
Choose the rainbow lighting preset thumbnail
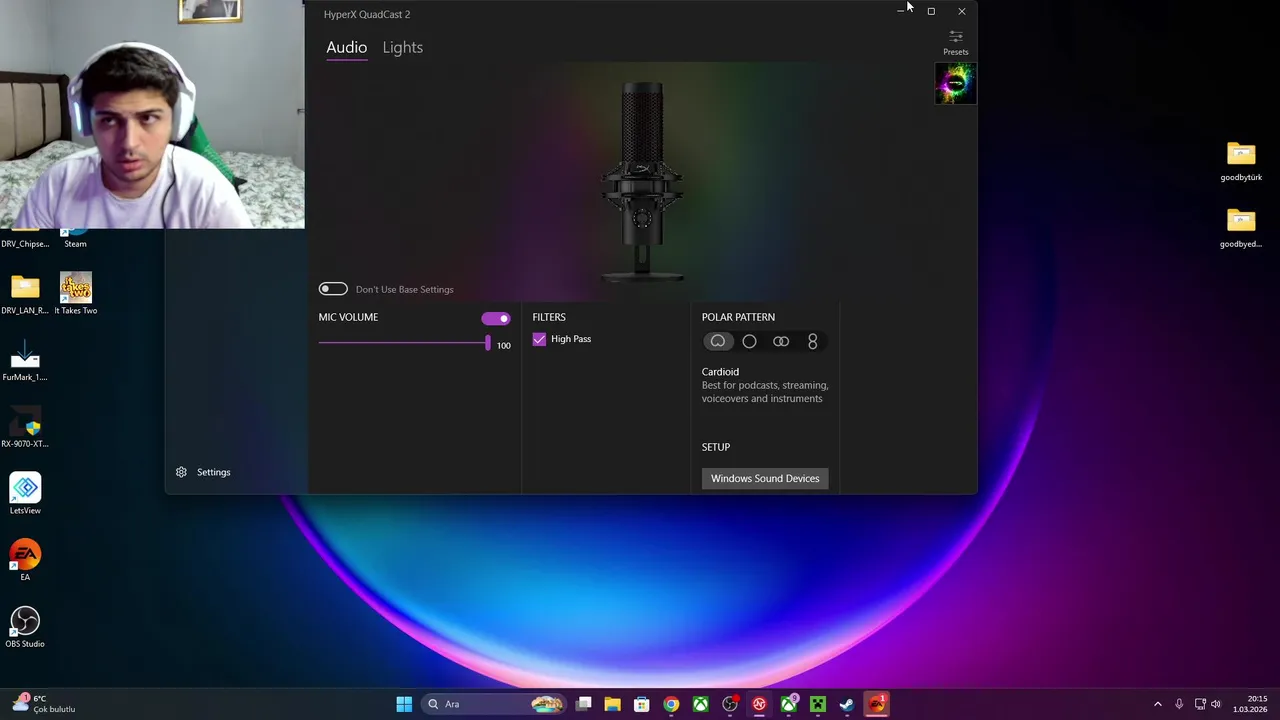point(956,83)
